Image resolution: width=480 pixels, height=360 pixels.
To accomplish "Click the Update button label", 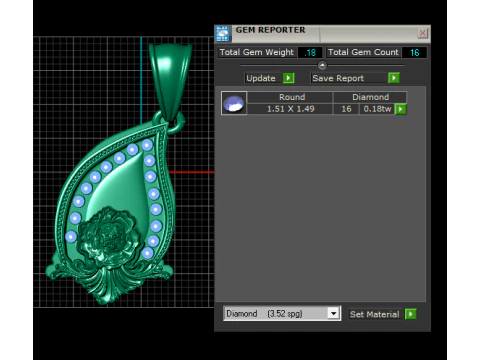I will pyautogui.click(x=261, y=78).
